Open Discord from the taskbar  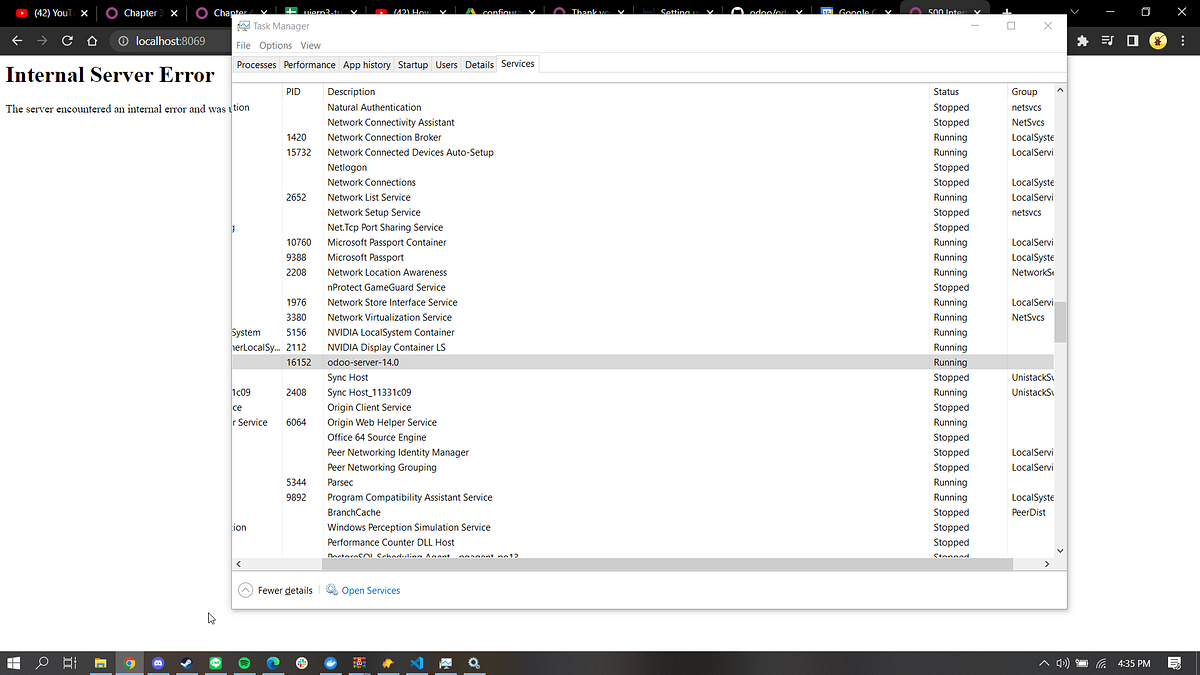(x=158, y=662)
